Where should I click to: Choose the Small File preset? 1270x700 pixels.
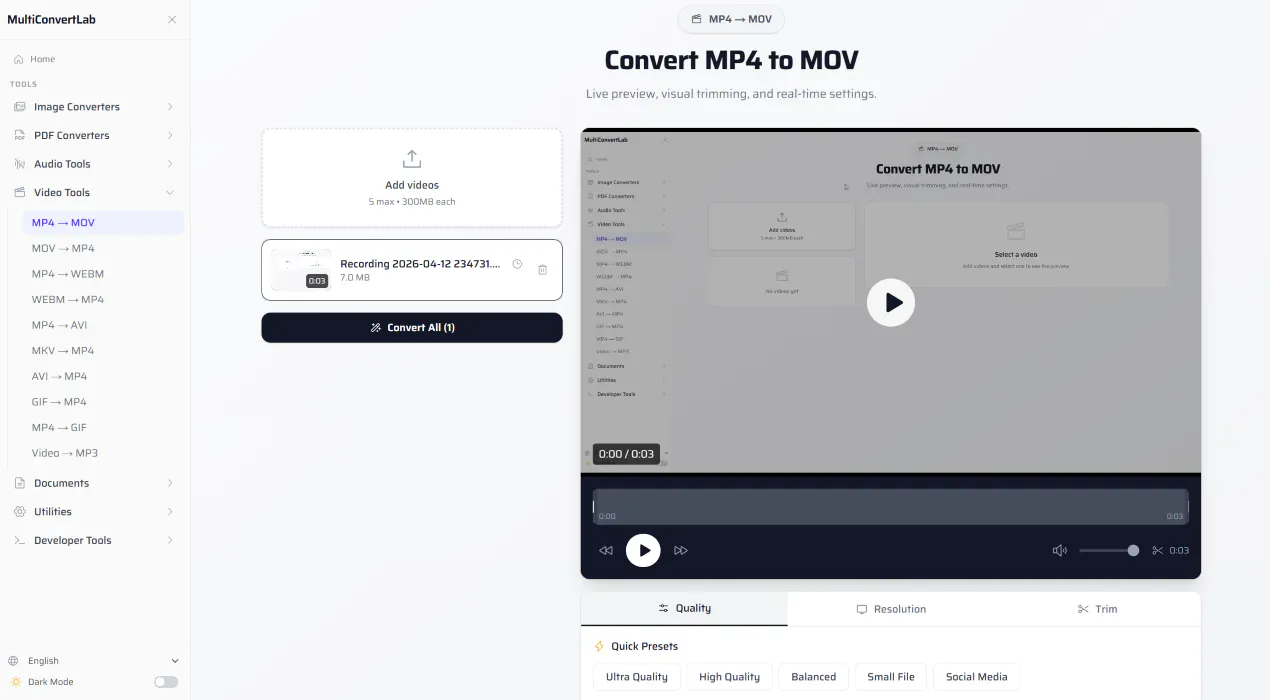click(891, 677)
